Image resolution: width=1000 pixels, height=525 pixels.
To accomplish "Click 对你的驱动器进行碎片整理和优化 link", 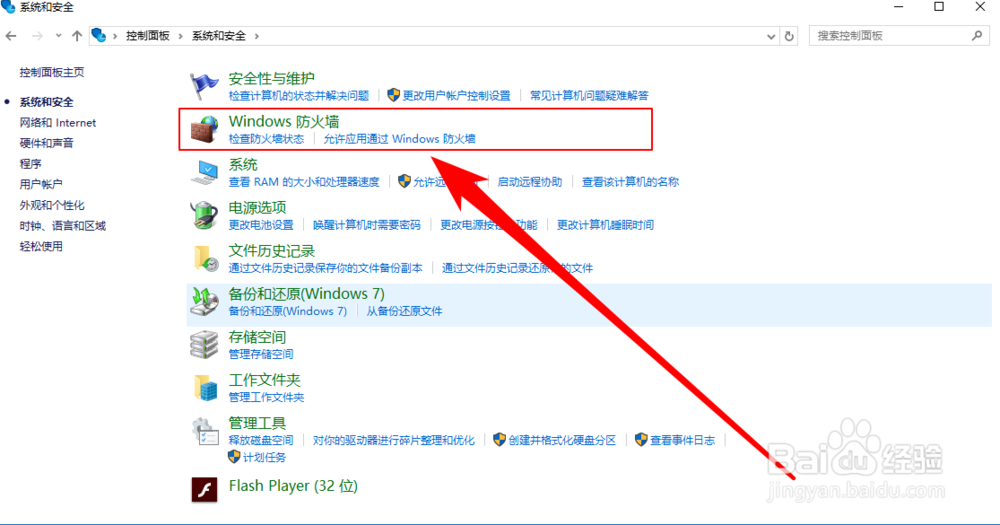I will pyautogui.click(x=393, y=440).
